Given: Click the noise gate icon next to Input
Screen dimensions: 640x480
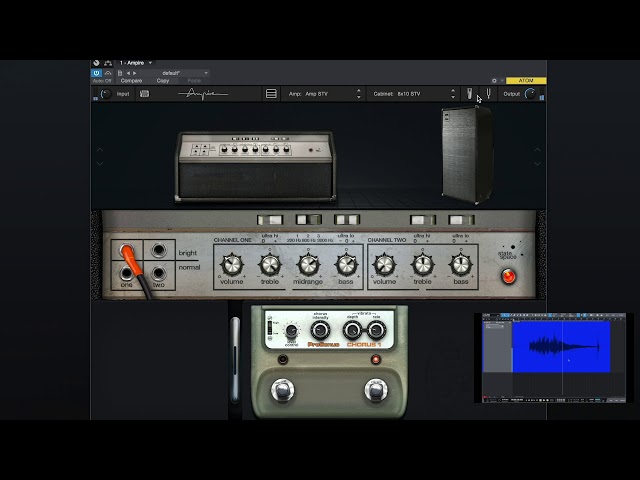Looking at the screenshot, I should click(144, 94).
